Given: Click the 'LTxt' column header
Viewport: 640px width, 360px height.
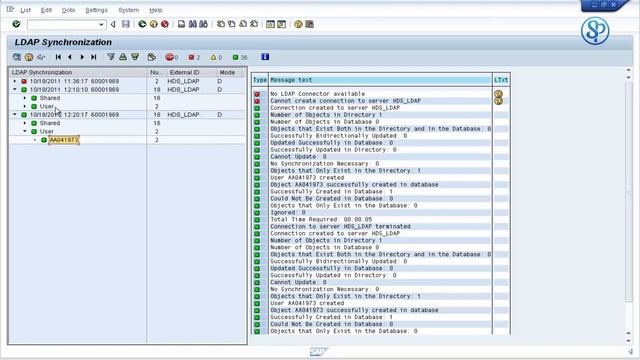Looking at the screenshot, I should click(x=501, y=80).
